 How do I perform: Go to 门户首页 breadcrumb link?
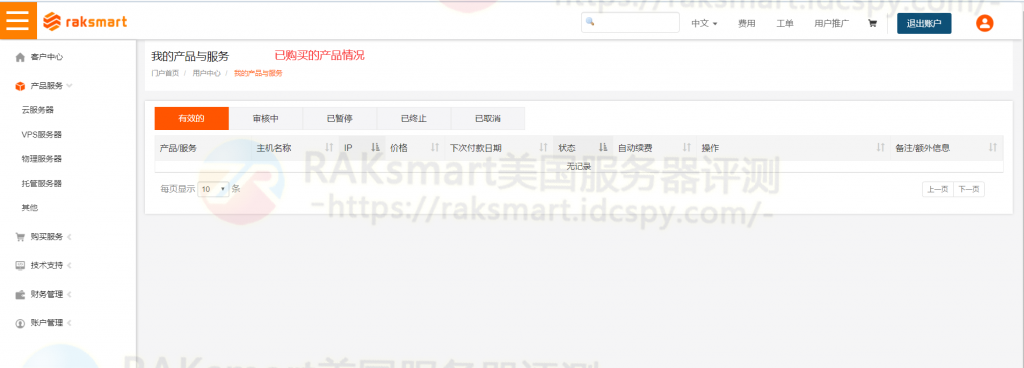tap(165, 73)
